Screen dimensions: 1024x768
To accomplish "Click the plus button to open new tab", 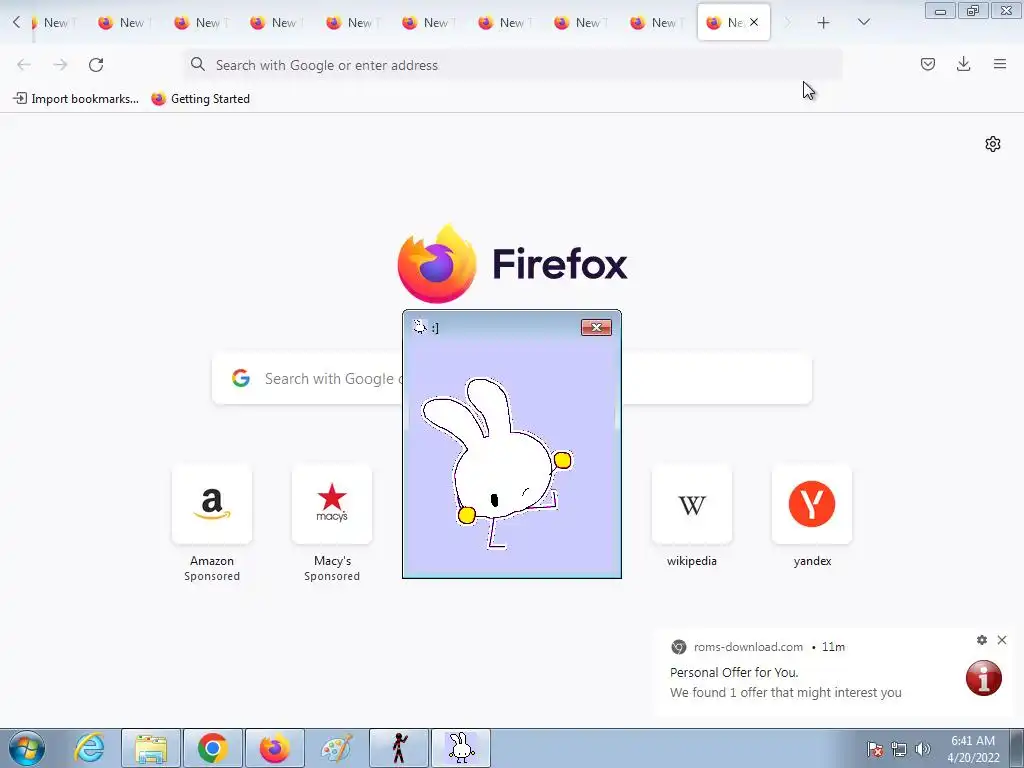I will click(823, 23).
